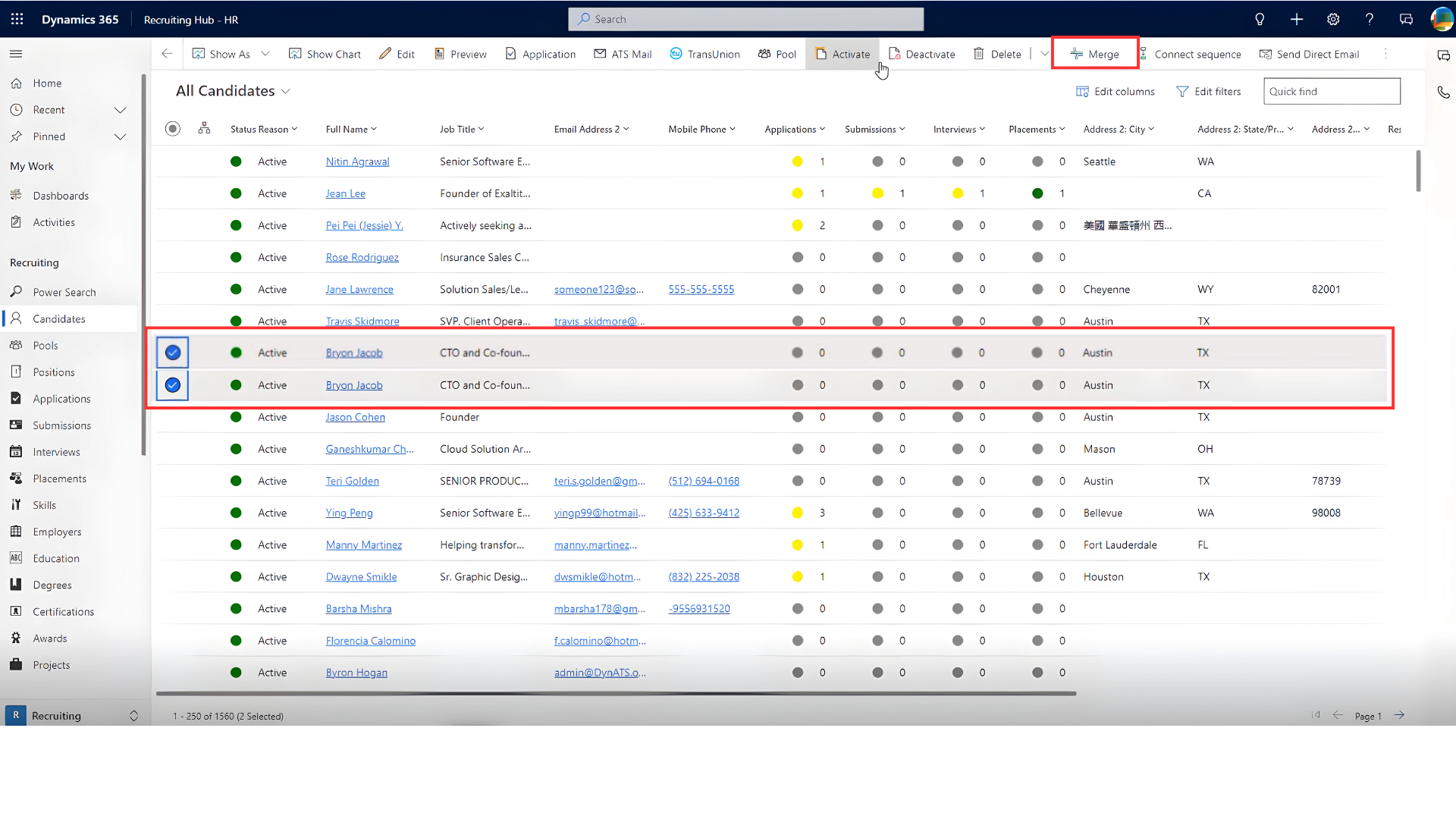Open Pools in navigation
Image resolution: width=1456 pixels, height=819 pixels.
pyautogui.click(x=45, y=345)
